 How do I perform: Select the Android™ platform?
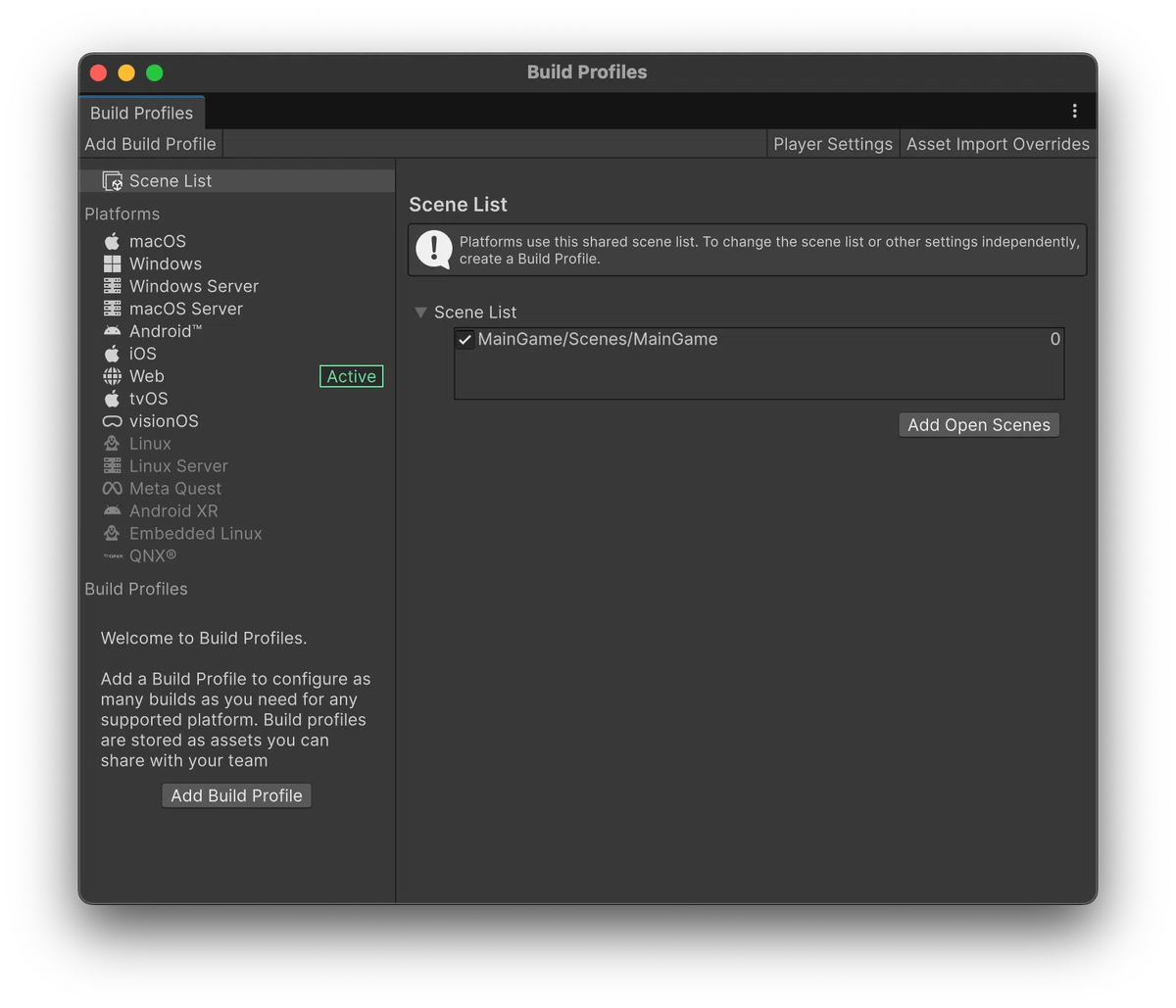[x=237, y=331]
